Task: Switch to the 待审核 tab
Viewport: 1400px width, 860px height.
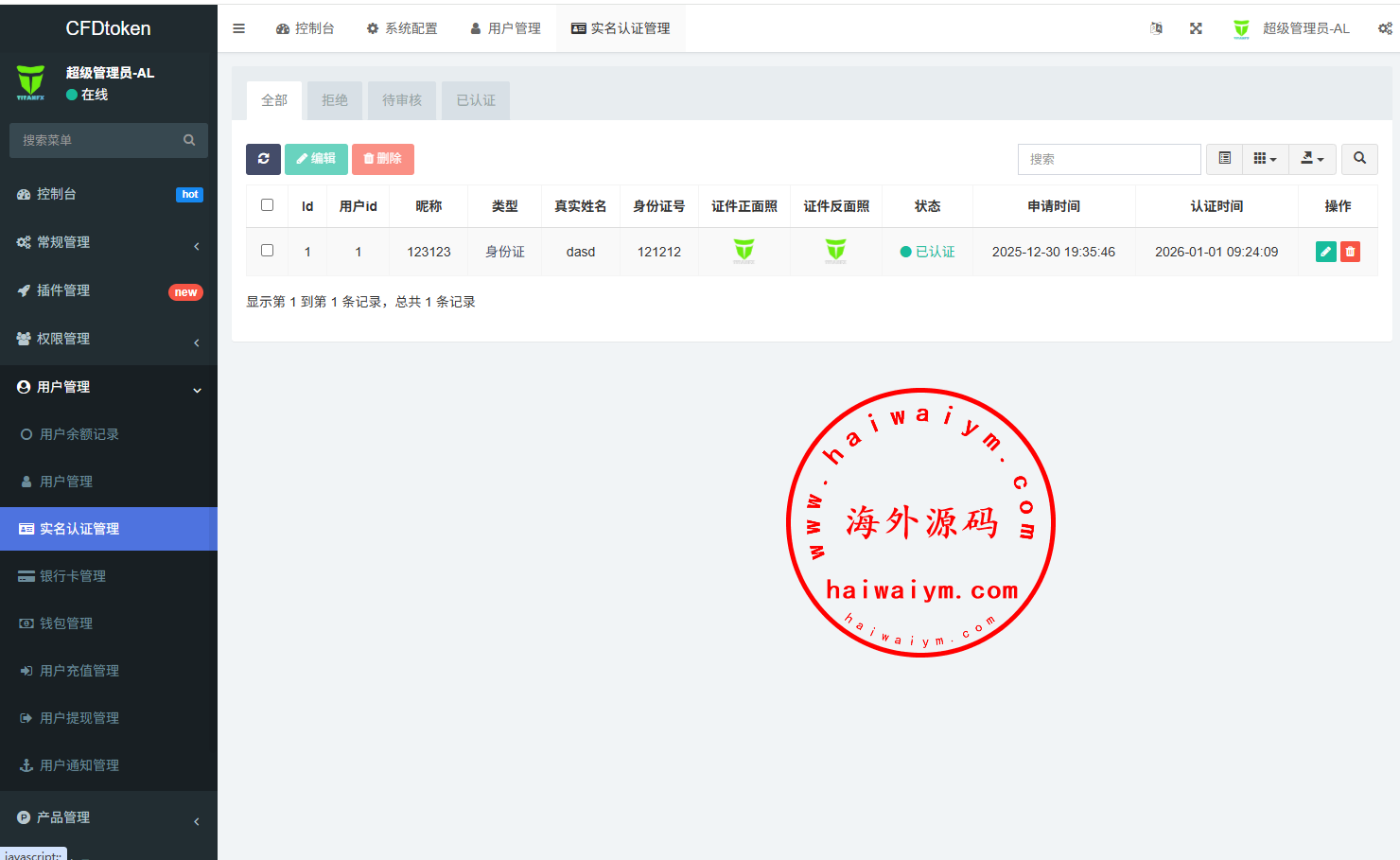Action: [402, 100]
